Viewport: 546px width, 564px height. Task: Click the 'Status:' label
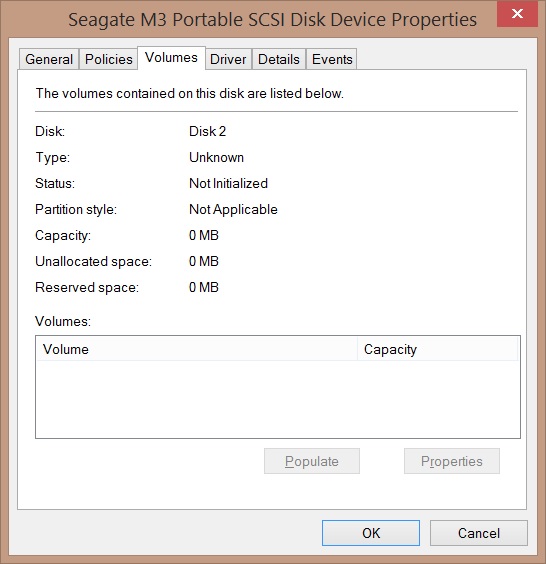click(55, 183)
